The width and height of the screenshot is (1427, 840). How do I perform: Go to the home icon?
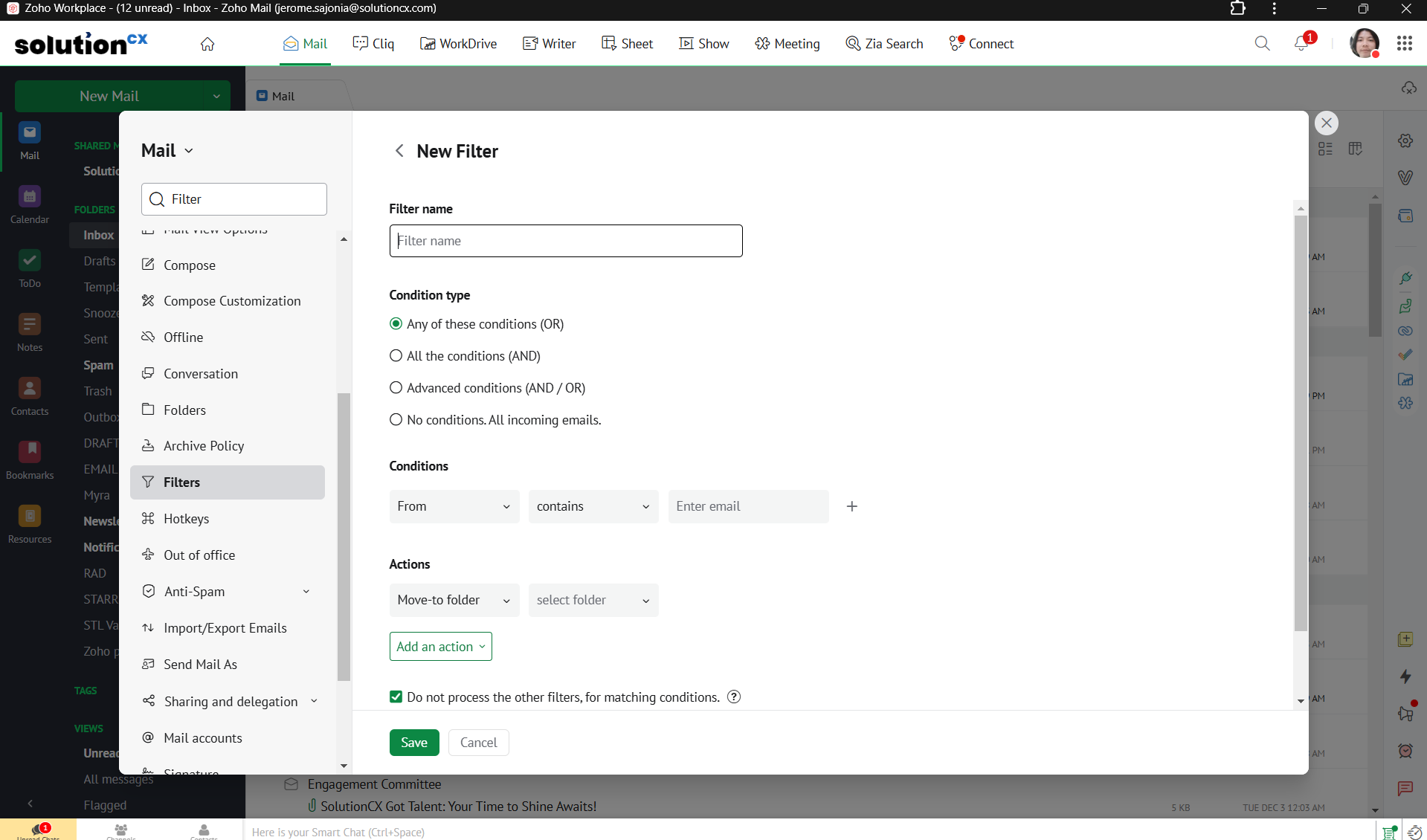coord(207,44)
